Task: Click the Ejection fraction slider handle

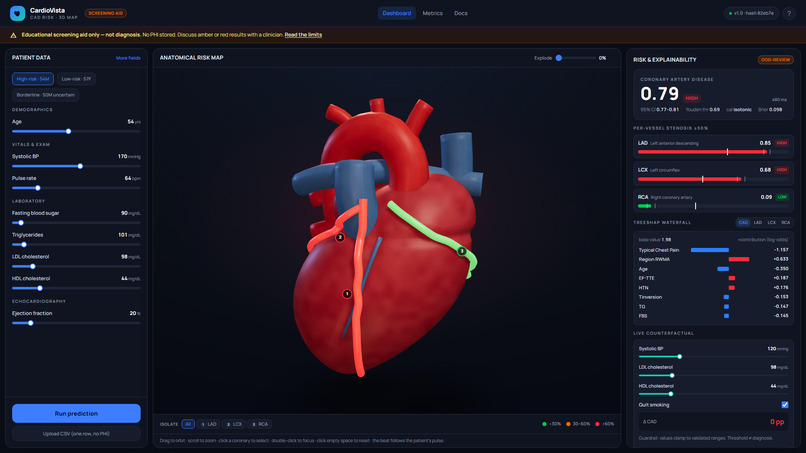Action: 30,323
